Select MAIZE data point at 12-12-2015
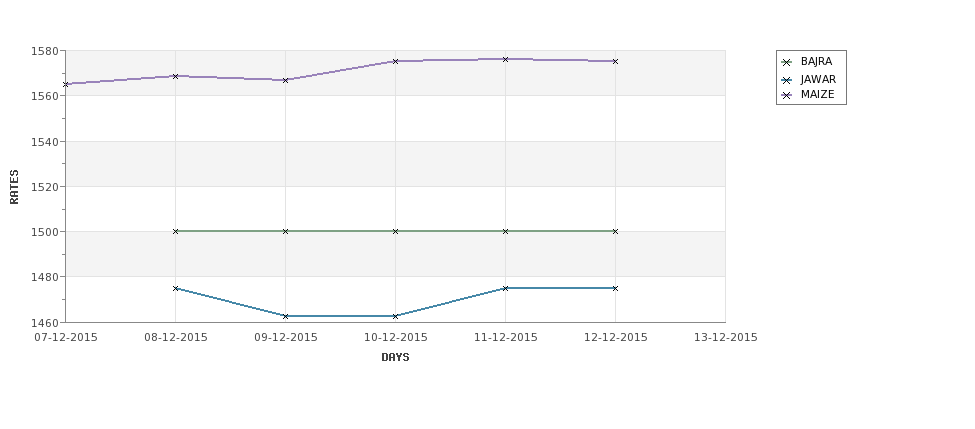 tap(615, 62)
